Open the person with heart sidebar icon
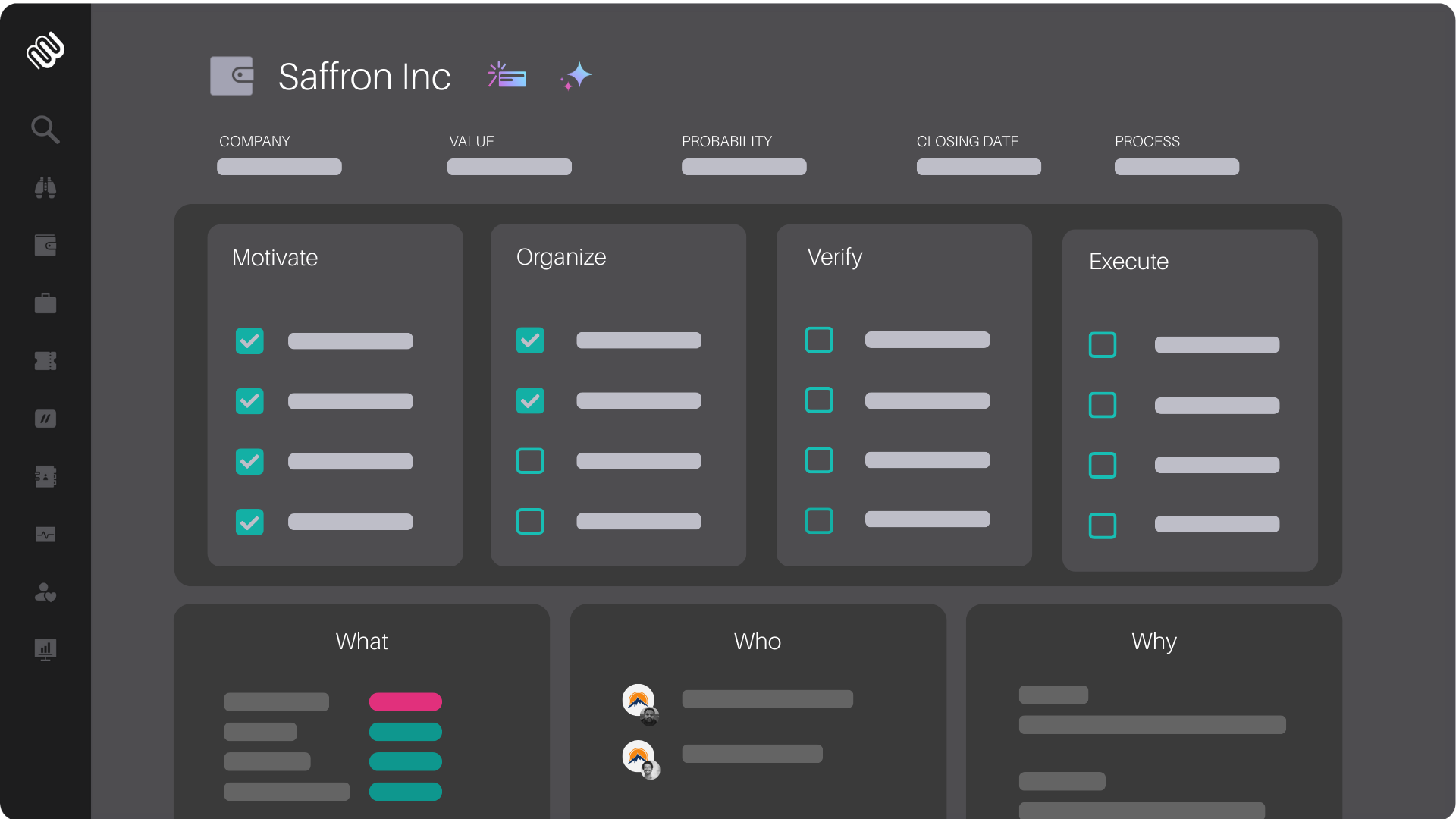Image resolution: width=1456 pixels, height=819 pixels. click(45, 592)
